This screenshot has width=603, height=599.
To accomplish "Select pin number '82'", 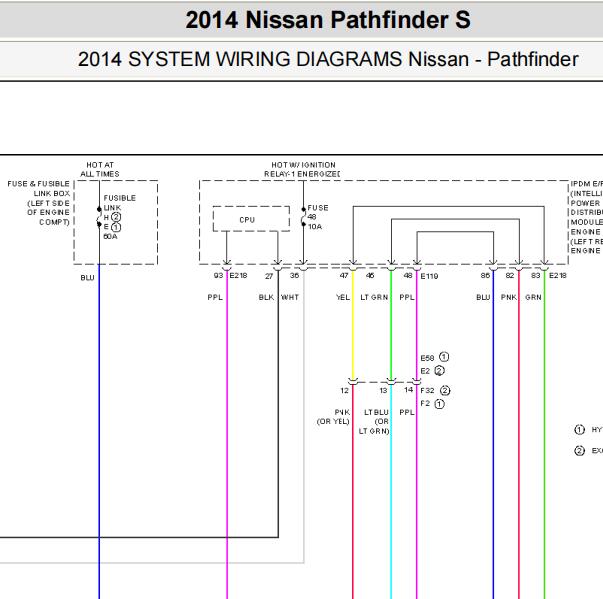I will (510, 276).
